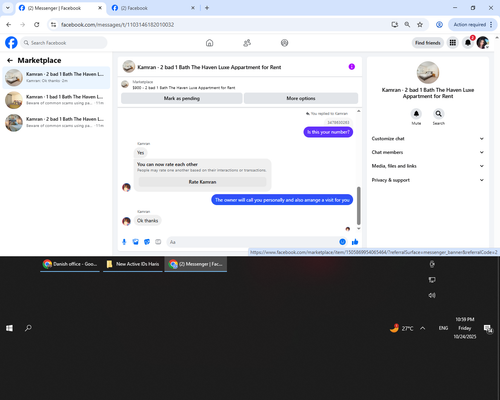Open notifications bell icon
The height and width of the screenshot is (400, 500).
(468, 43)
